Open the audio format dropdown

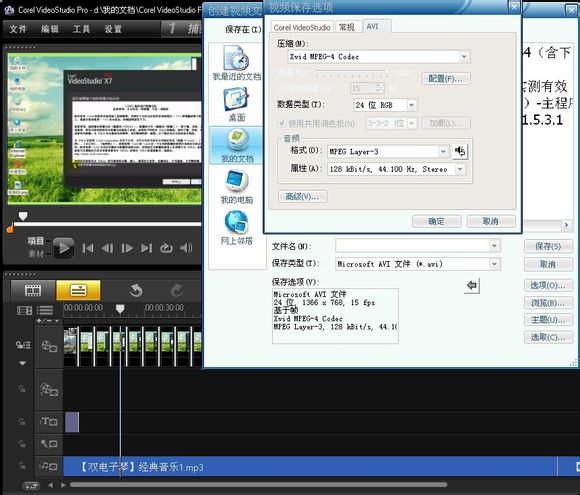443,151
